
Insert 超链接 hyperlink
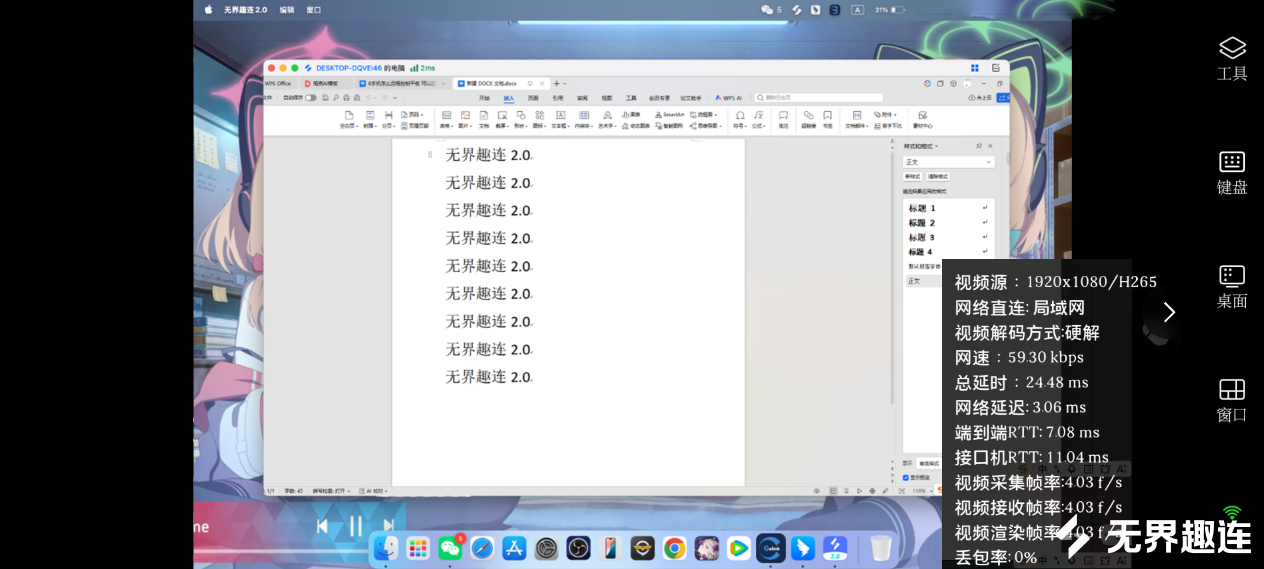pyautogui.click(x=808, y=120)
